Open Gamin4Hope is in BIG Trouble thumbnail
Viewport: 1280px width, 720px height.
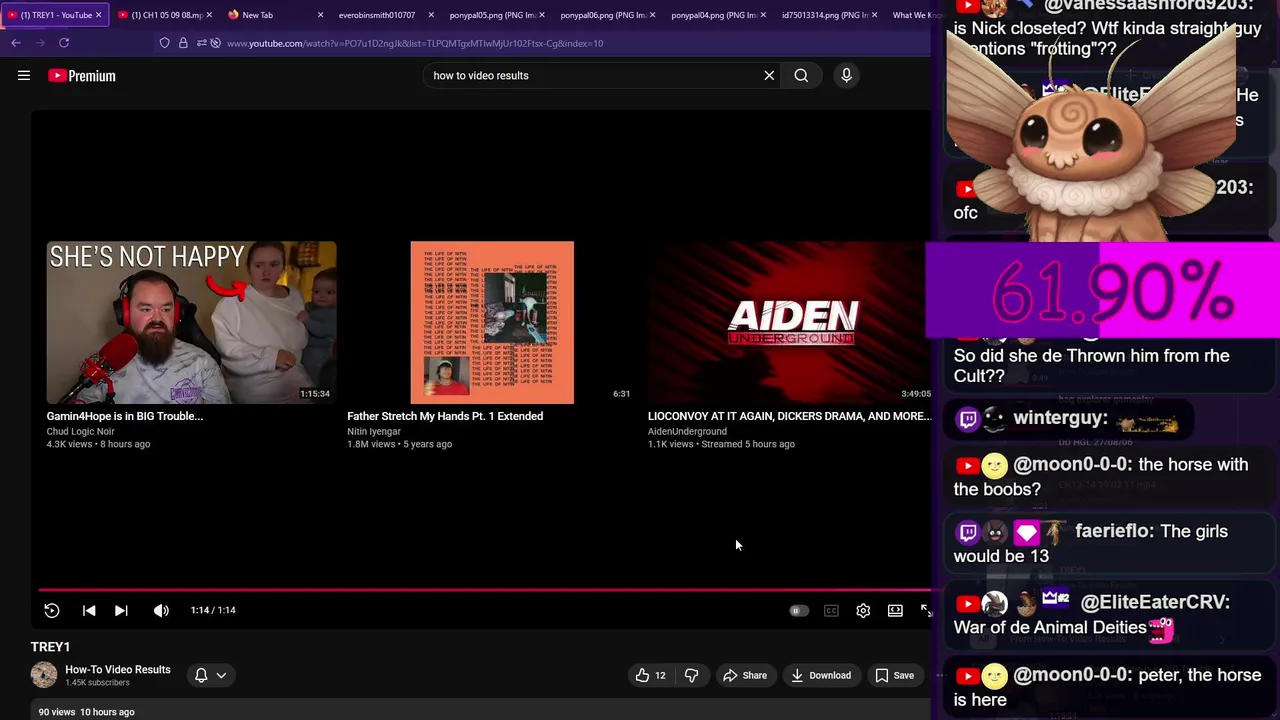[x=191, y=322]
